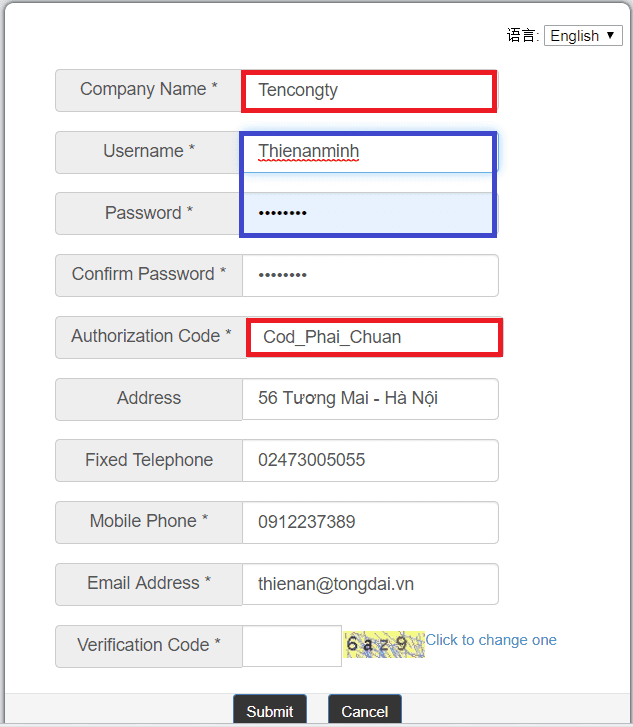This screenshot has width=633, height=727.
Task: Click the 'Mobile Phone *' label
Action: (149, 522)
